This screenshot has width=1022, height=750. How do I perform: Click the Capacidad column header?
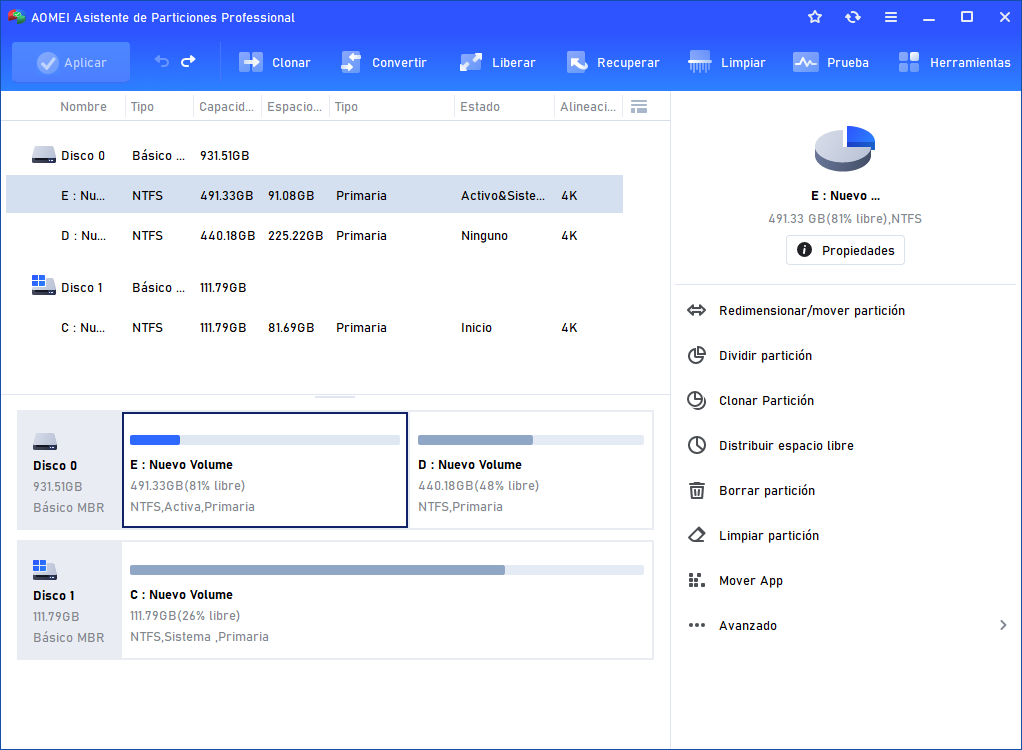[226, 107]
